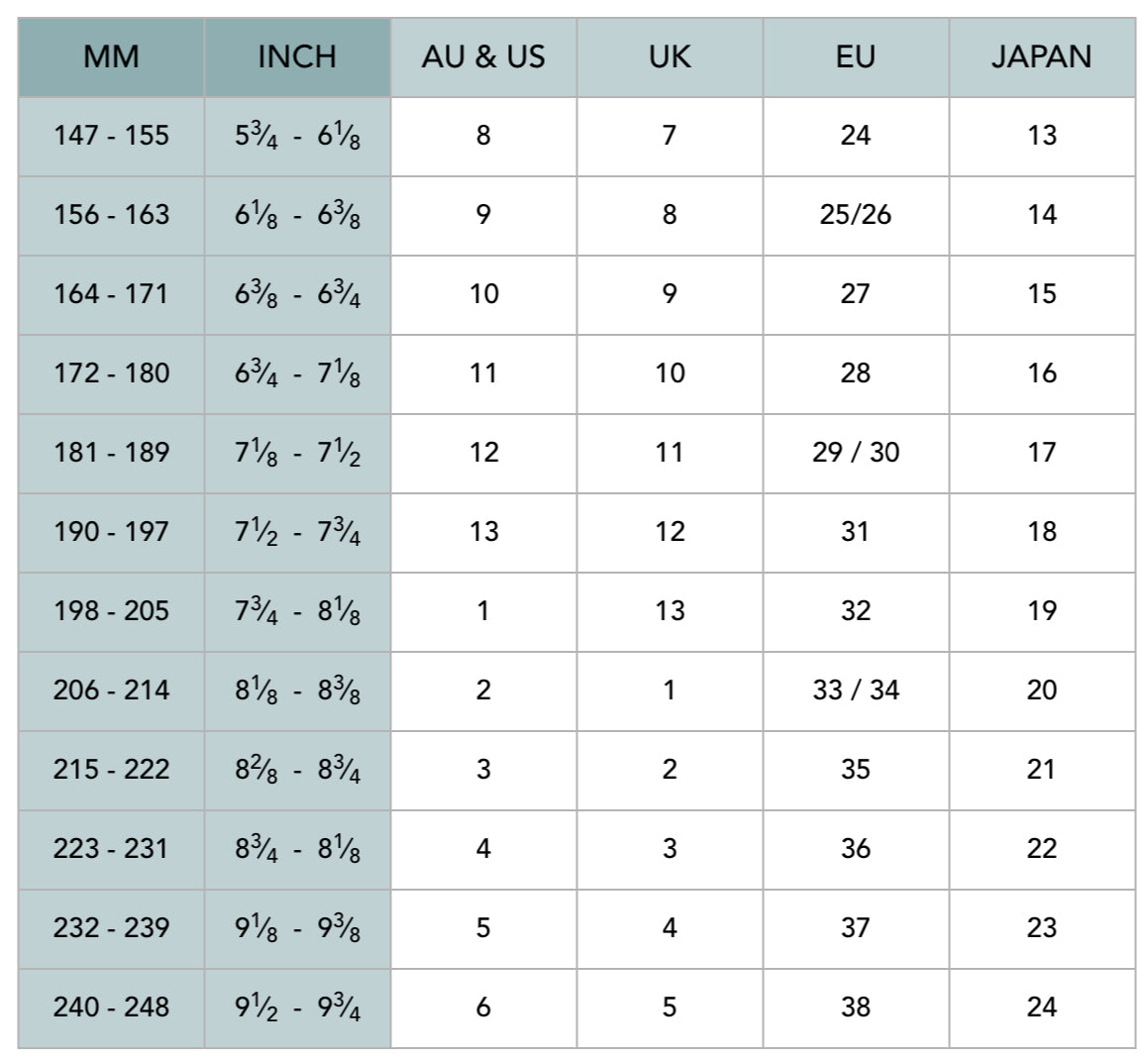Viewport: 1148px width, 1062px height.
Task: Select the 240 - 248 MM cell
Action: tap(111, 1008)
